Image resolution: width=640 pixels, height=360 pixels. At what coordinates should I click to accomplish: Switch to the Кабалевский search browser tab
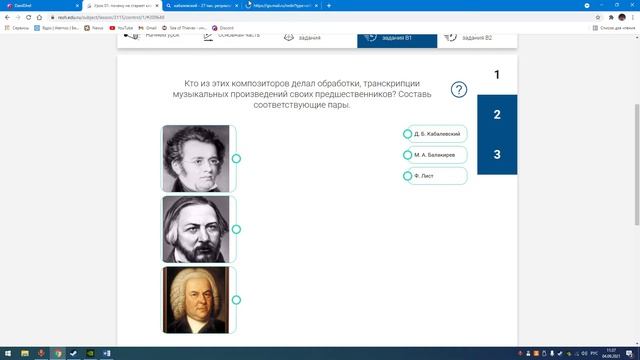[202, 6]
